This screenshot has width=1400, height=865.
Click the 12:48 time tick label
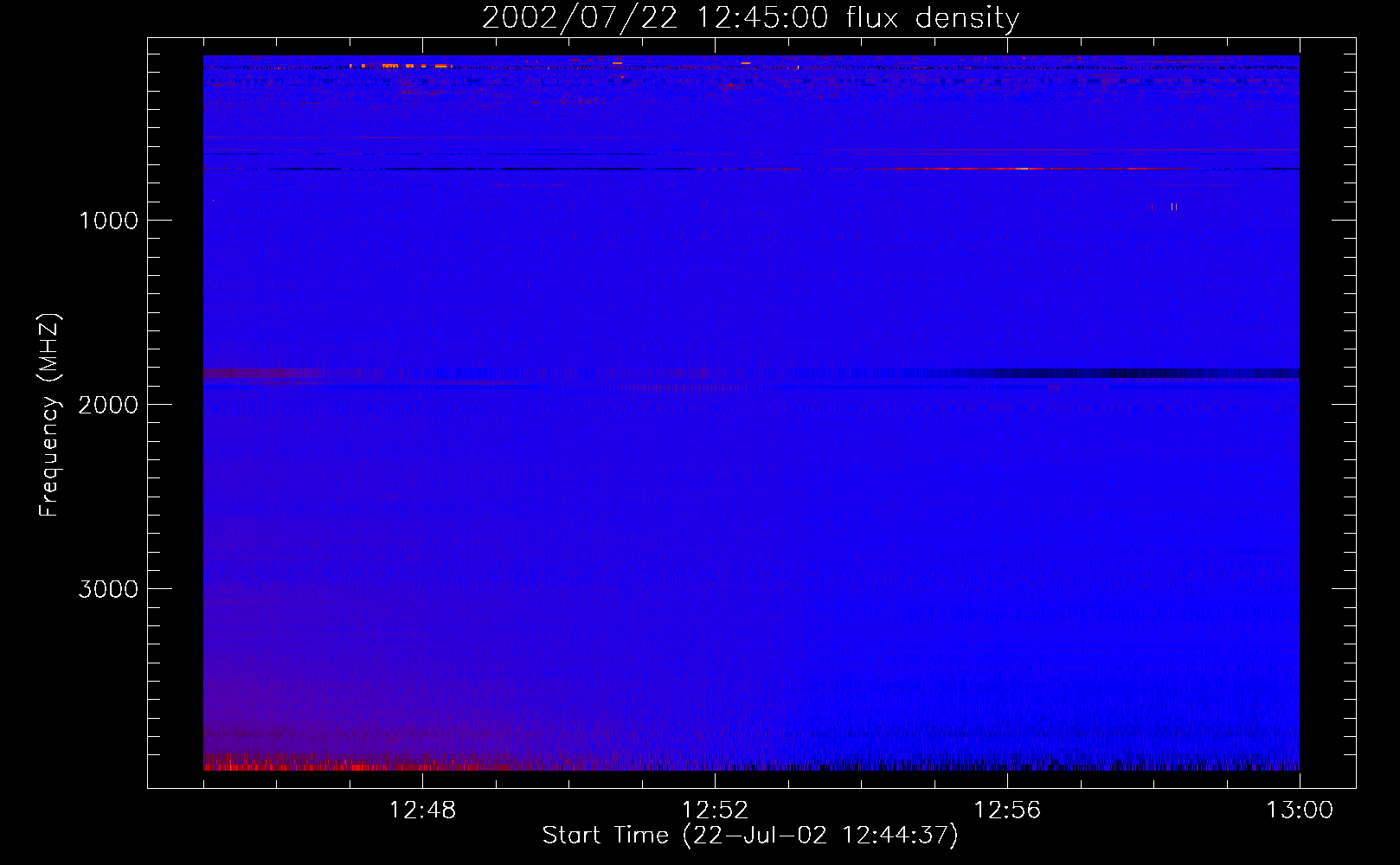(x=422, y=811)
